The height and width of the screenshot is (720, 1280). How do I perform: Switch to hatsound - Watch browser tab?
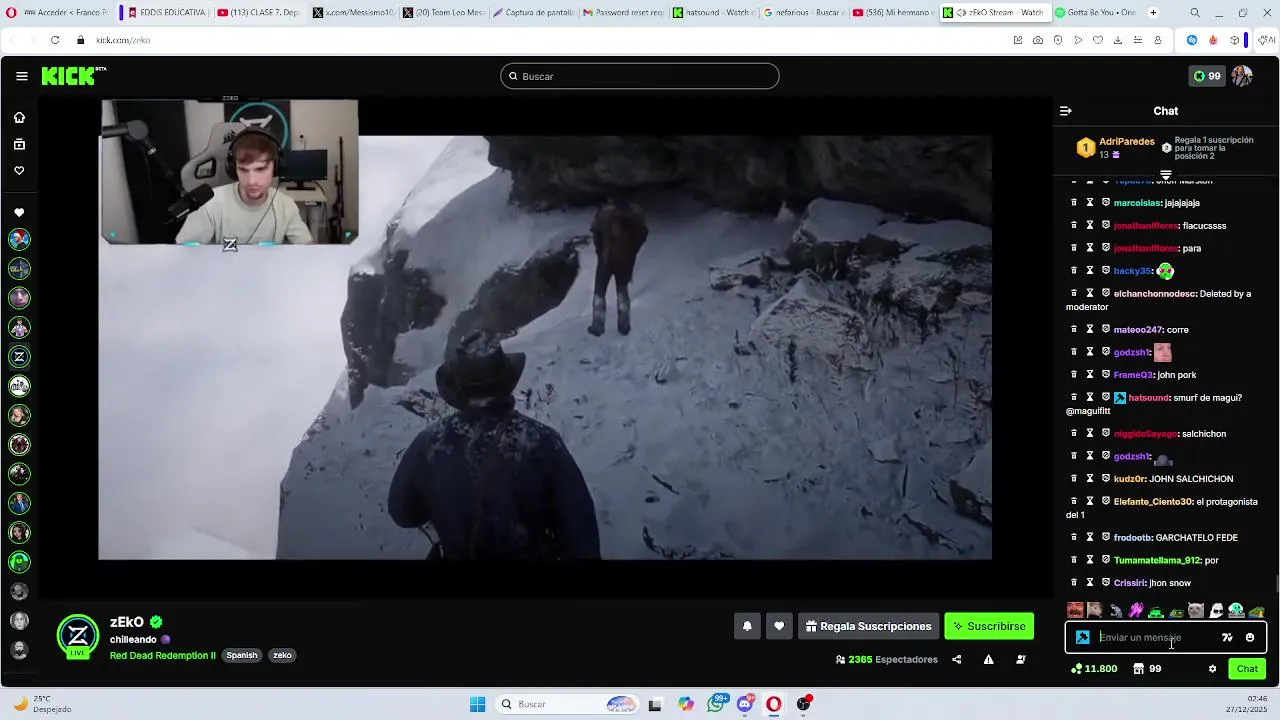[x=714, y=13]
